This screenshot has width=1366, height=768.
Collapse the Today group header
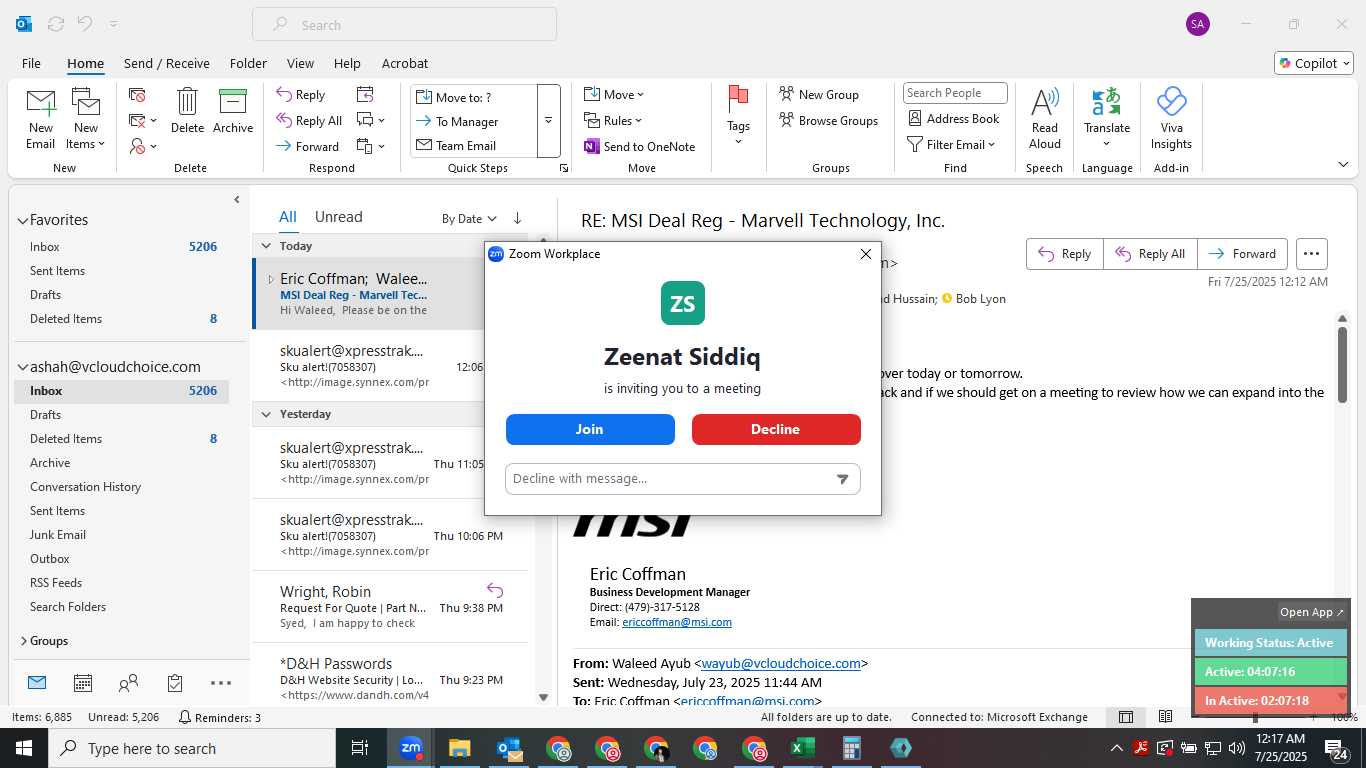(266, 245)
